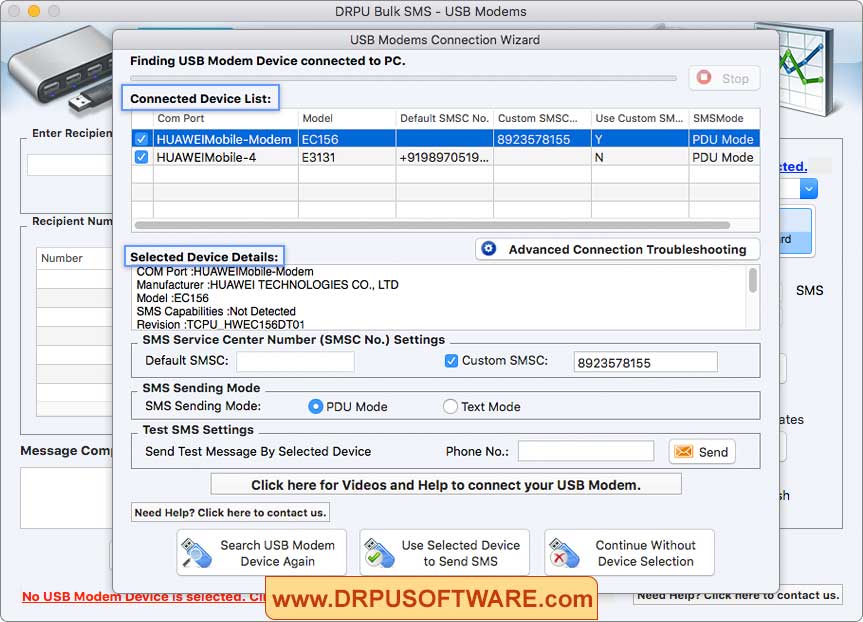Uncheck the HUAWEIMobile-4 device checkbox
Image resolution: width=863 pixels, height=622 pixels.
141,157
